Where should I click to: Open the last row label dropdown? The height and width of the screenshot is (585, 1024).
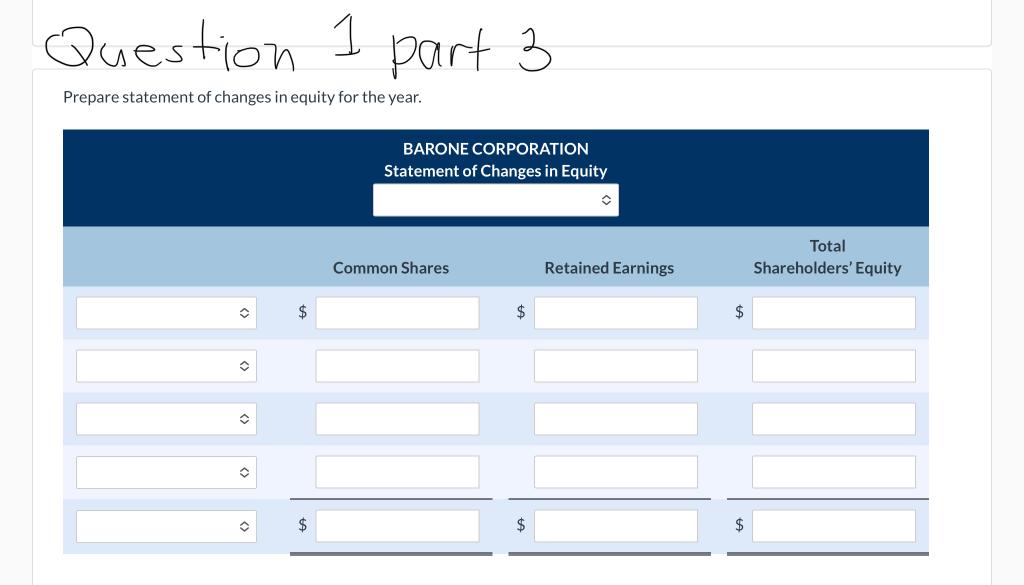coord(166,526)
